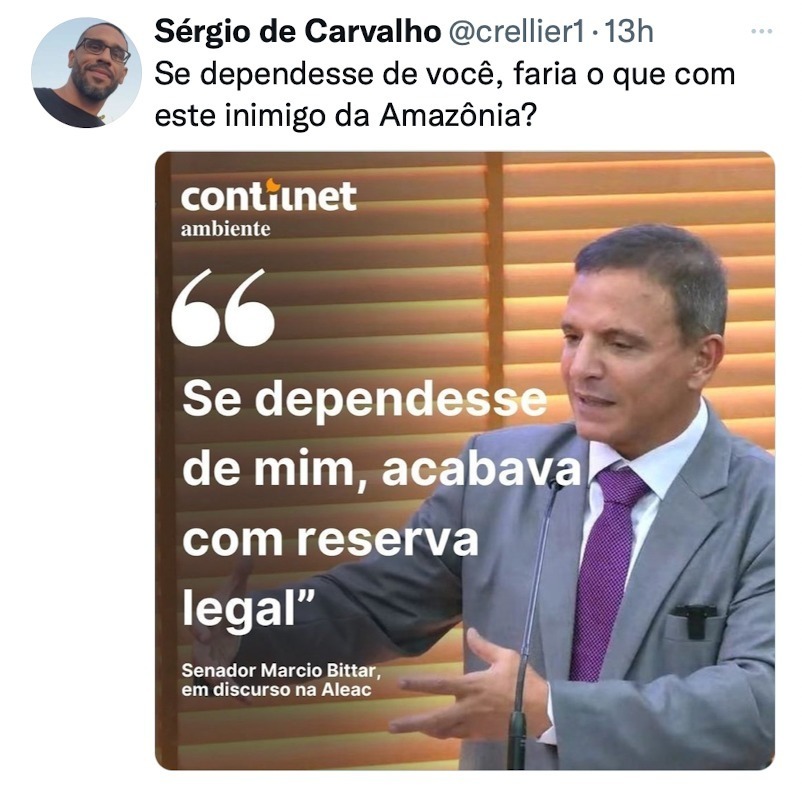Click the contilnet logo in the image
Viewport: 802px width, 790px height.
268,196
